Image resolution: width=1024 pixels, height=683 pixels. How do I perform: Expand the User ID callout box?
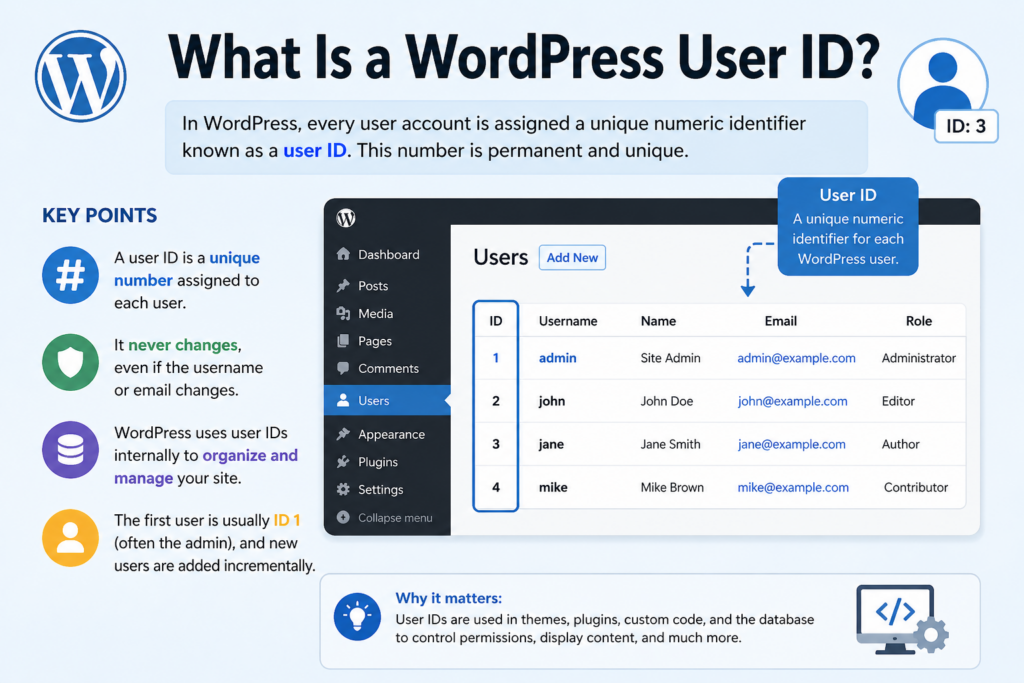coord(847,226)
